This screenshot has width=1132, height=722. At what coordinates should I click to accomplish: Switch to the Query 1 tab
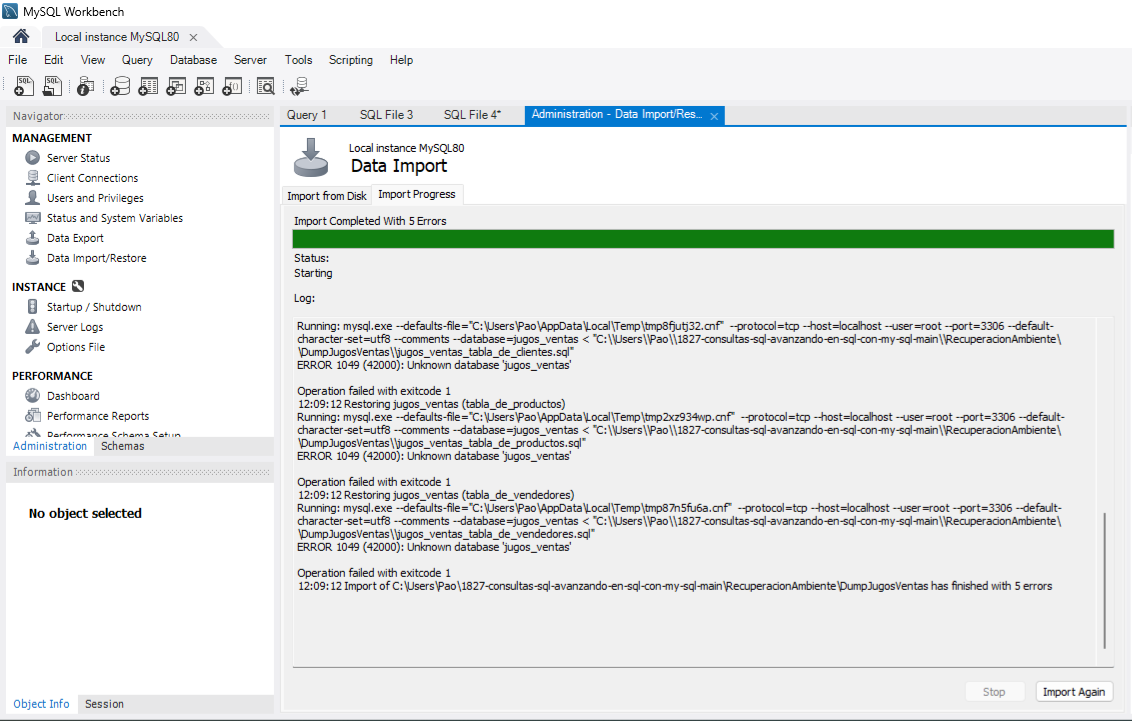(307, 115)
